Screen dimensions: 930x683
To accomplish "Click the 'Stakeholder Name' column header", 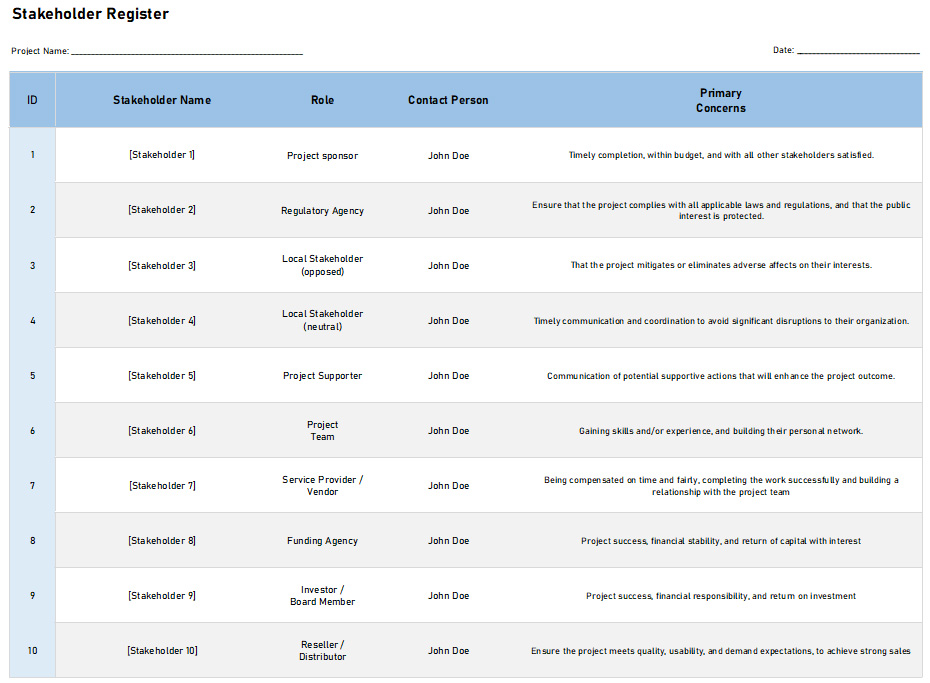I will click(x=162, y=100).
